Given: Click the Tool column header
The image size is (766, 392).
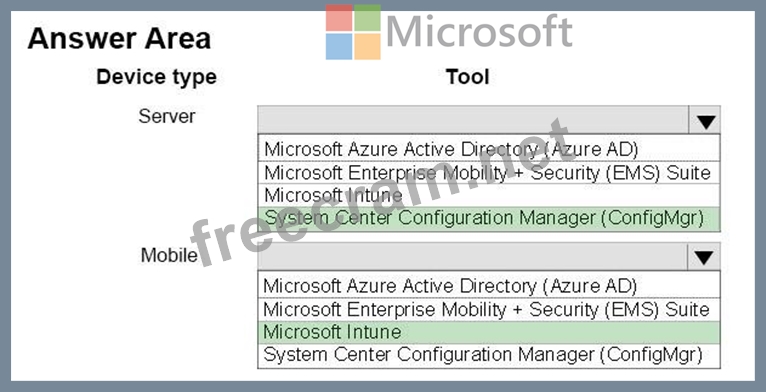Looking at the screenshot, I should 468,77.
